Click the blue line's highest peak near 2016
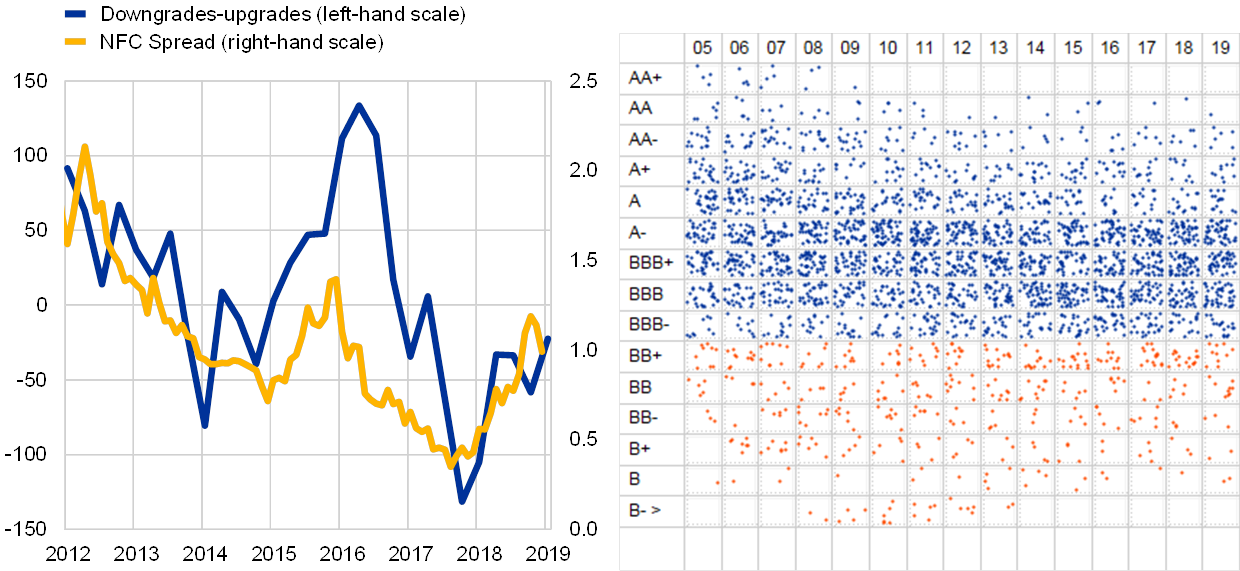1240x571 pixels. tap(359, 104)
